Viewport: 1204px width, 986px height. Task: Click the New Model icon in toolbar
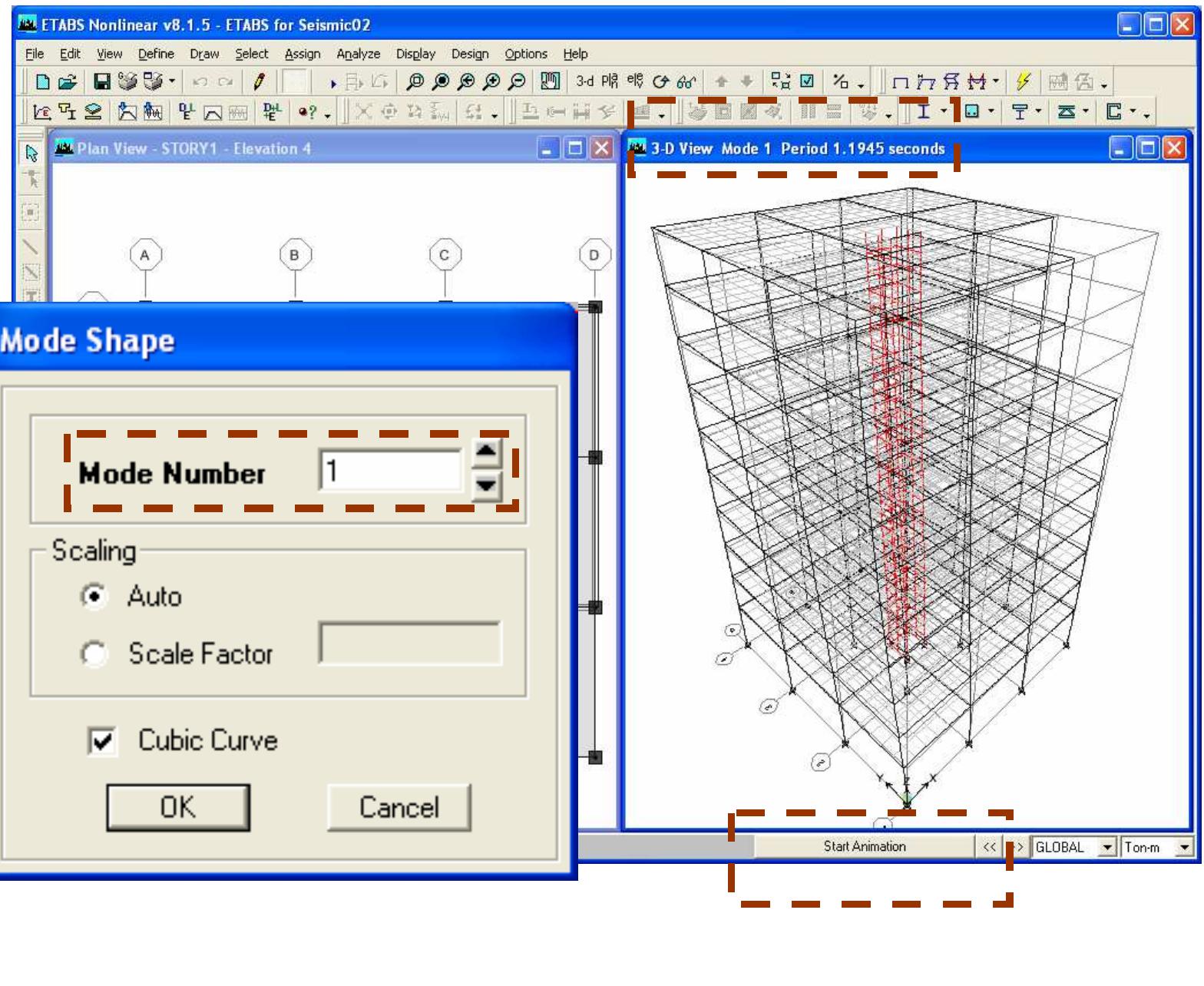[43, 81]
